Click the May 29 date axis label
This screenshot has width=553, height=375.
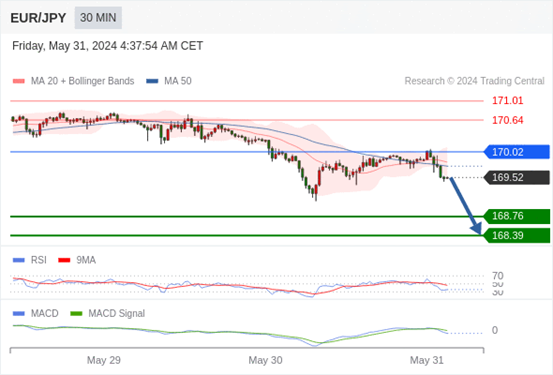pyautogui.click(x=104, y=360)
